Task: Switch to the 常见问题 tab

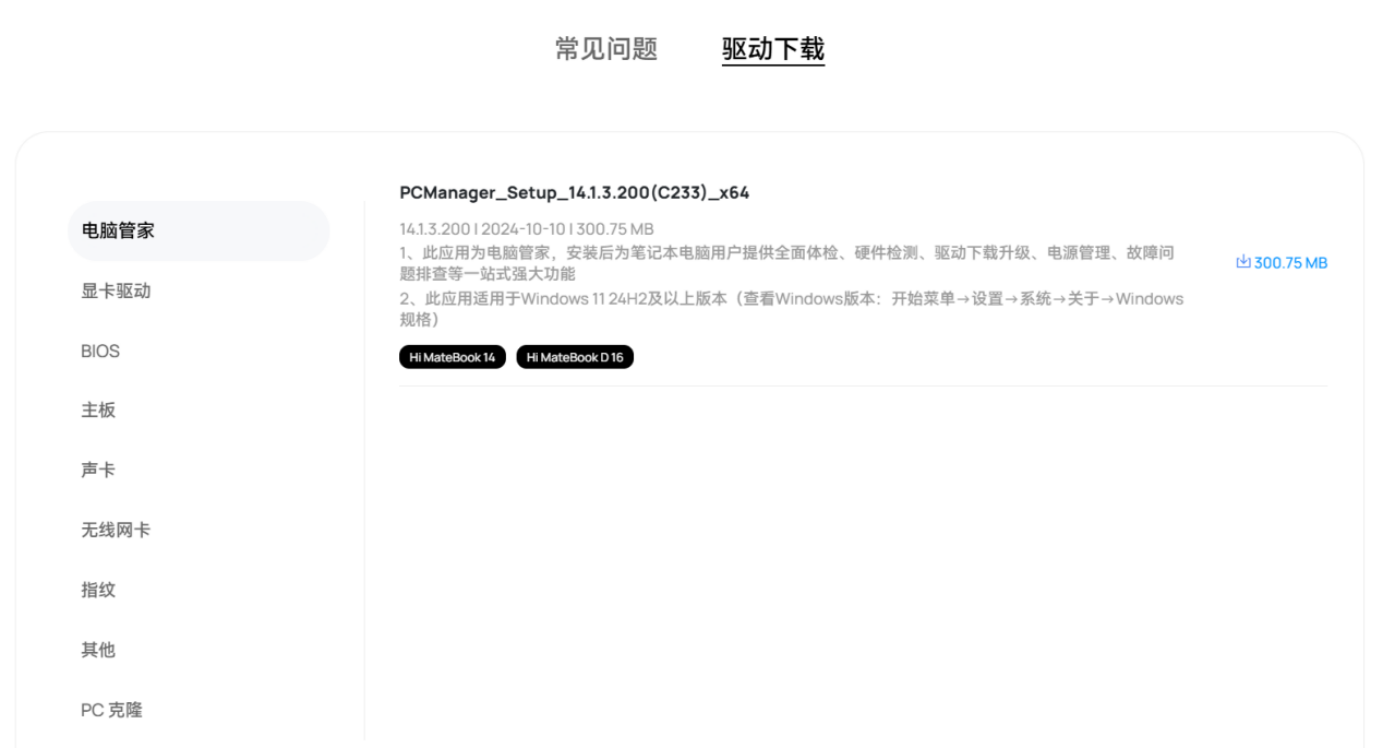Action: pyautogui.click(x=607, y=49)
